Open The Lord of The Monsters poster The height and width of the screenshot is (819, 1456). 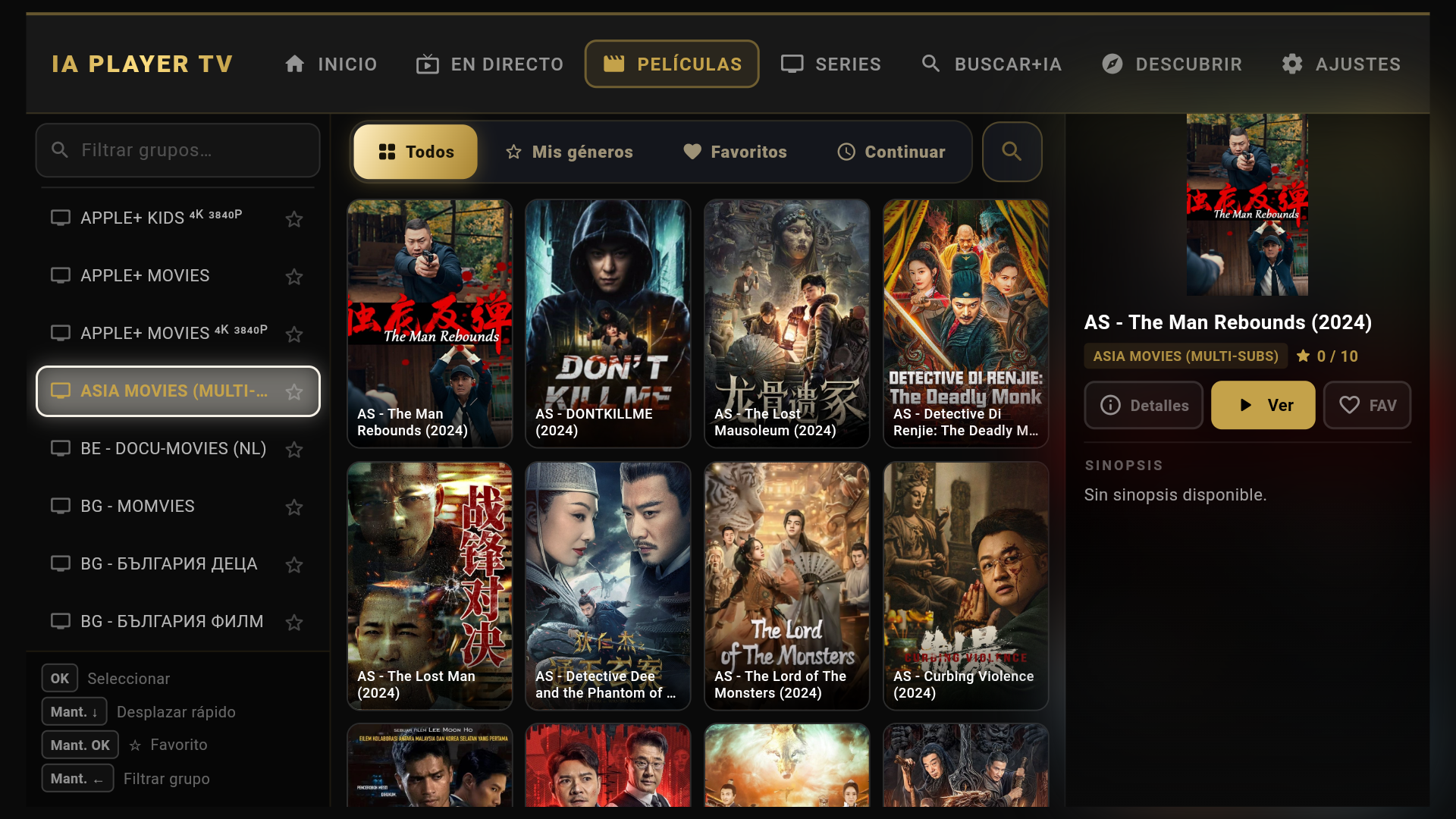[787, 586]
